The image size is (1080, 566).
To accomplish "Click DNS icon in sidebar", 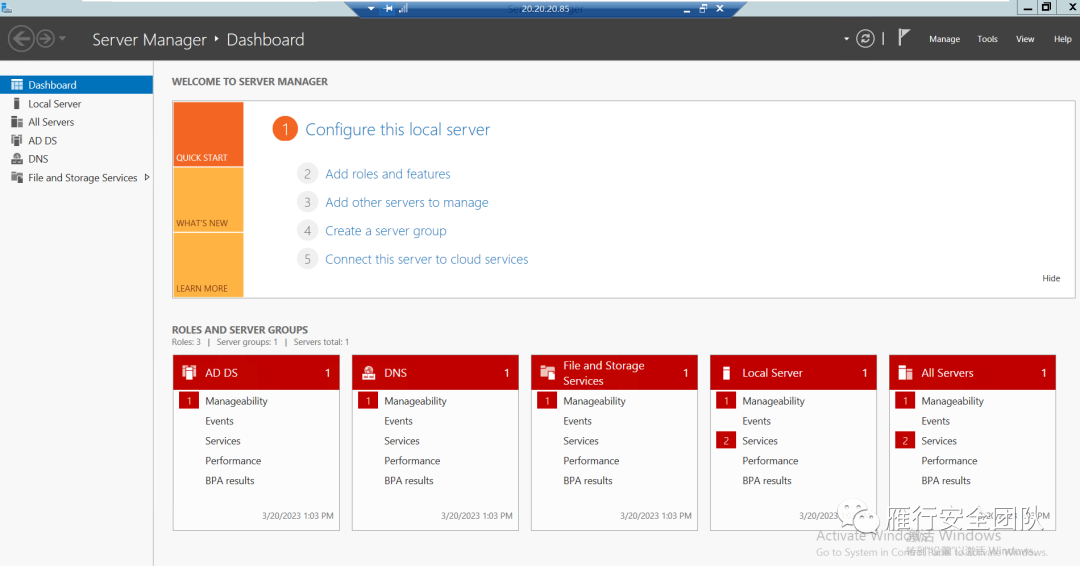I will coord(17,159).
